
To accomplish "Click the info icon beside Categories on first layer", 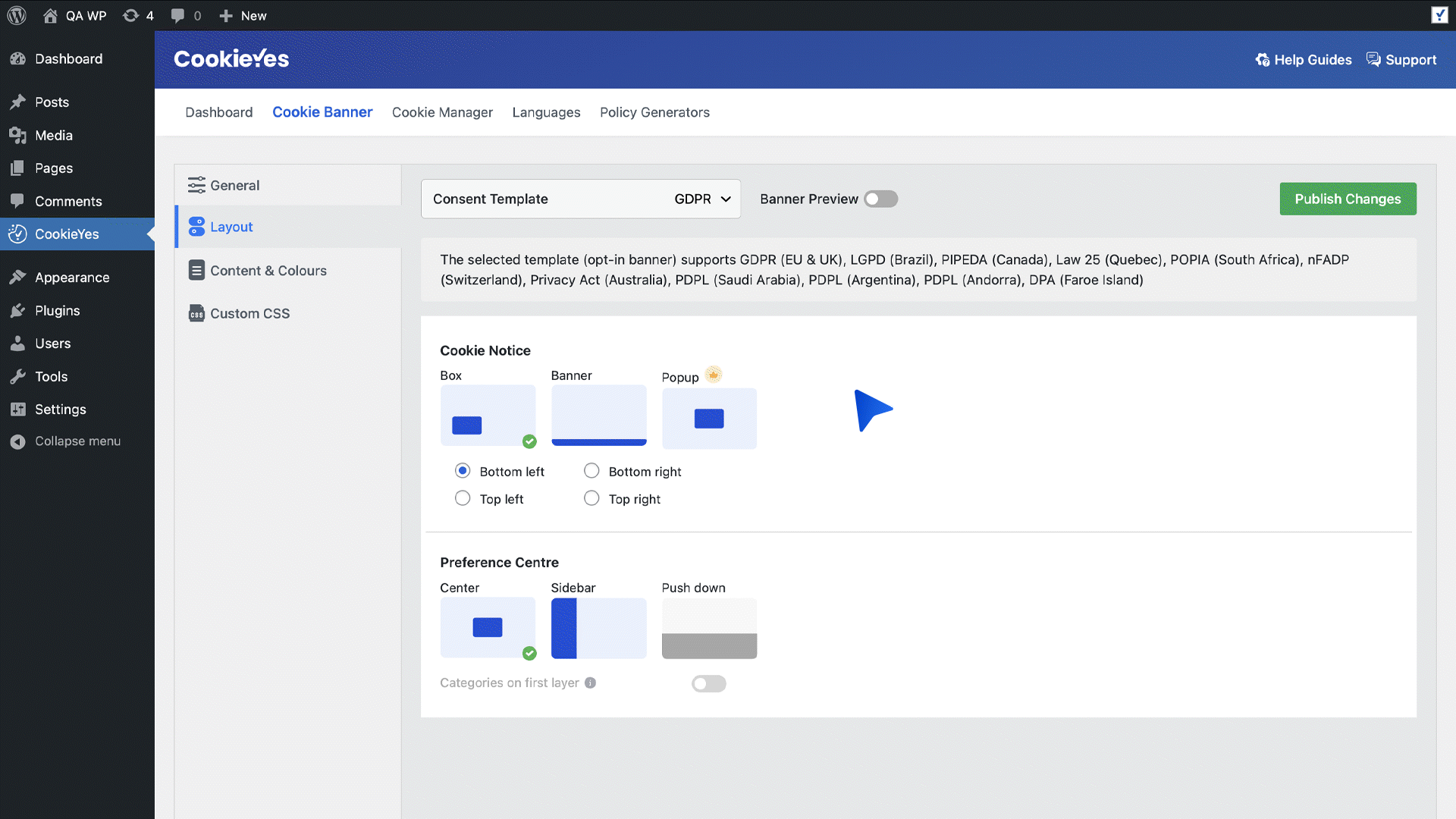I will point(590,682).
